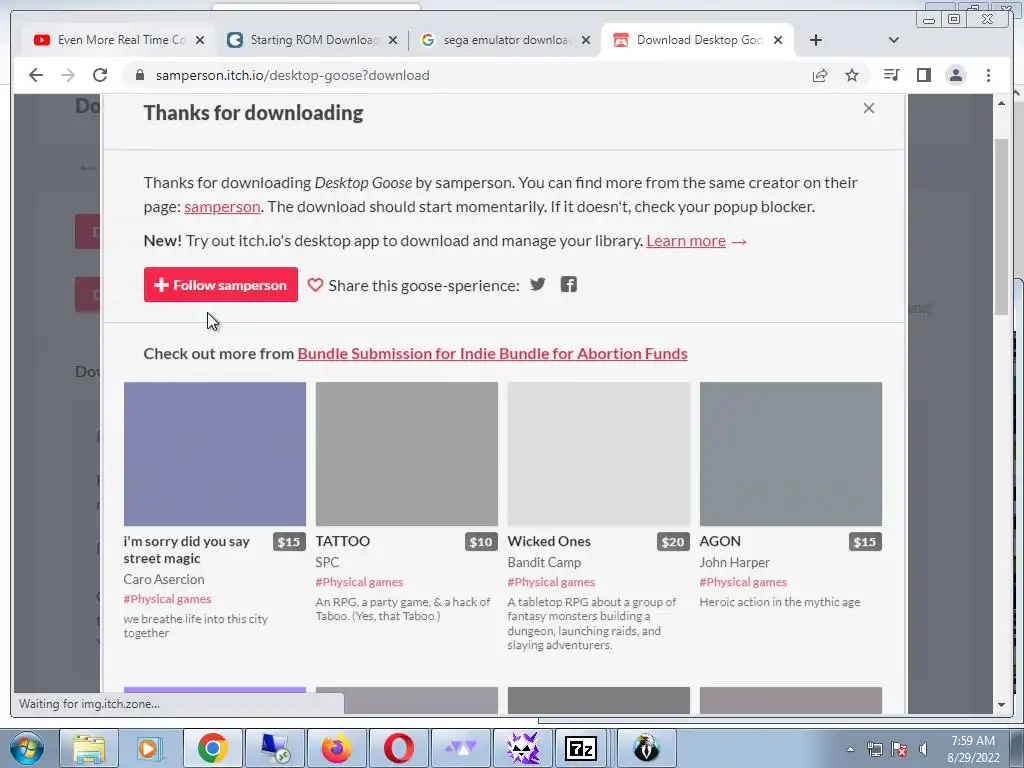Click #Physical games tag under street magic

(167, 599)
